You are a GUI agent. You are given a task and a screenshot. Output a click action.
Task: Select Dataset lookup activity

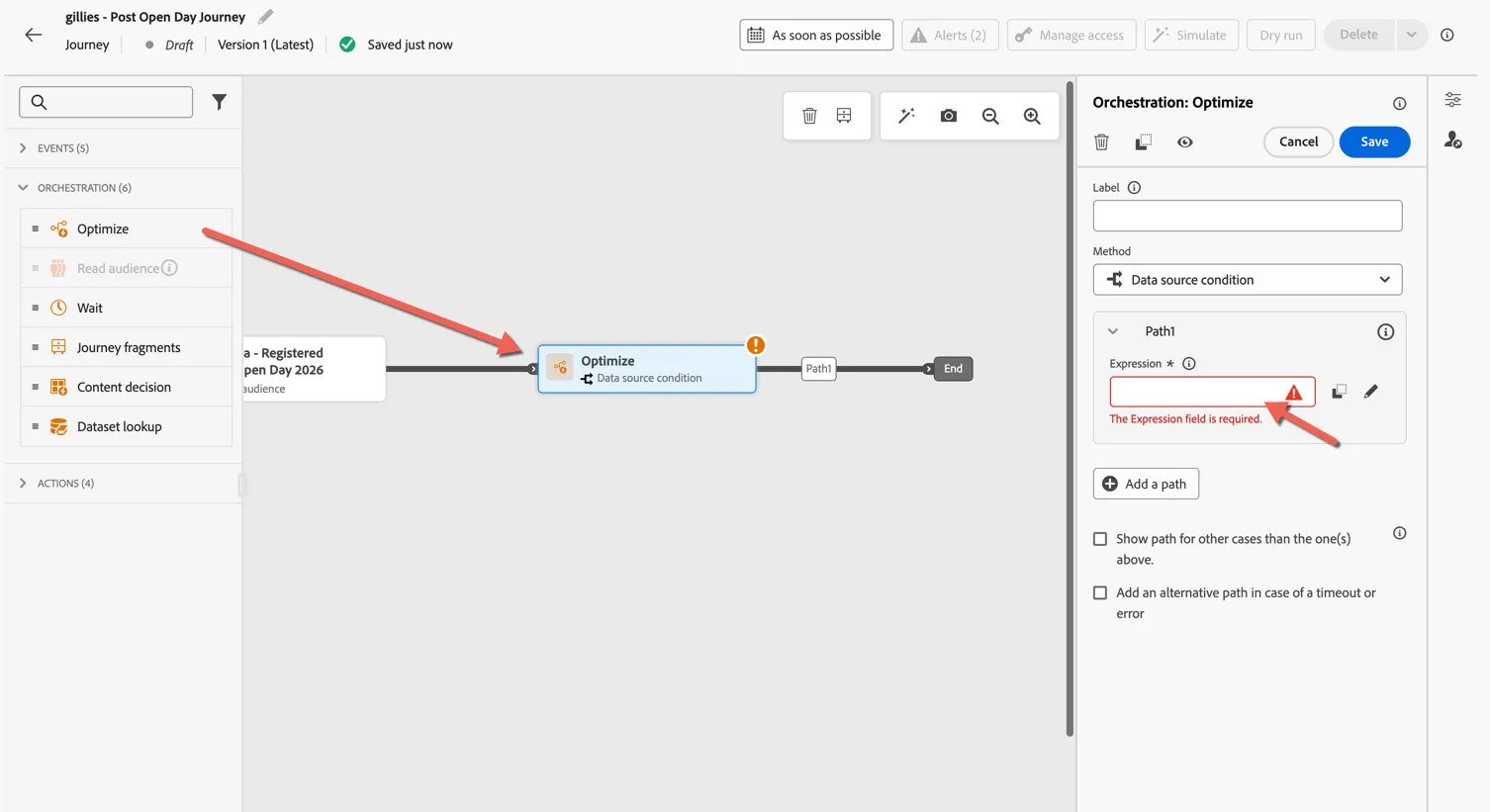click(126, 426)
